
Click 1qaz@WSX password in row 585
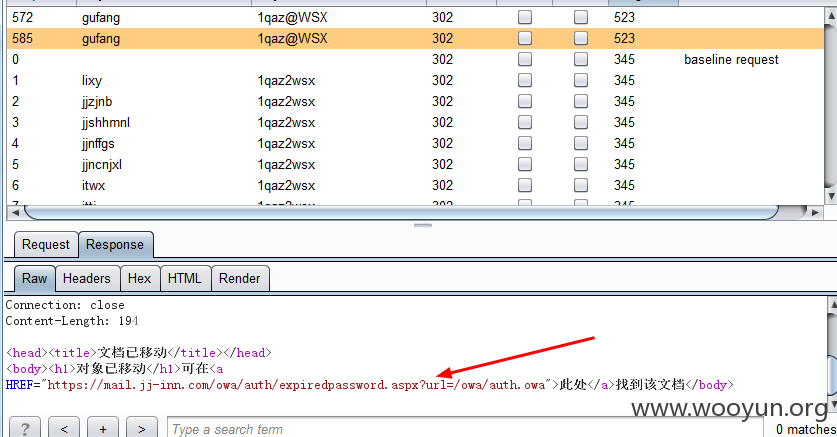(x=293, y=38)
